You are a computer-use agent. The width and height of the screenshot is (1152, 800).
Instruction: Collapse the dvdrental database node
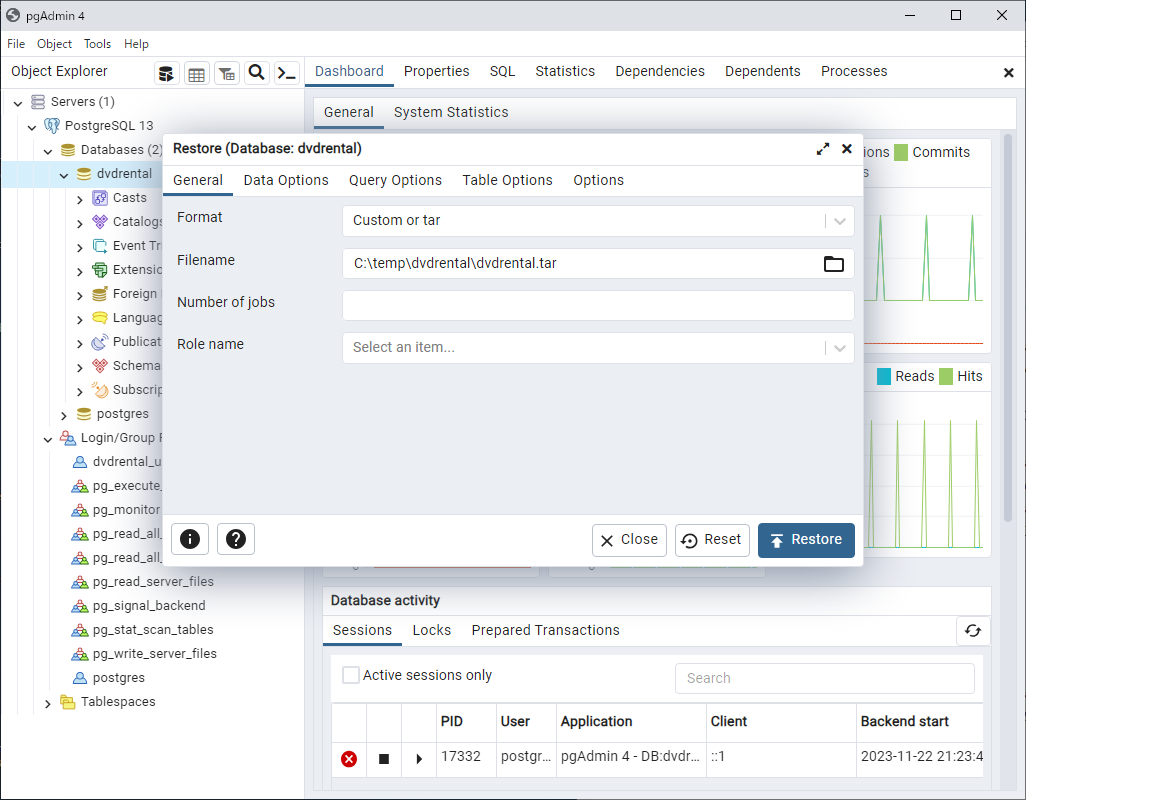pos(64,175)
